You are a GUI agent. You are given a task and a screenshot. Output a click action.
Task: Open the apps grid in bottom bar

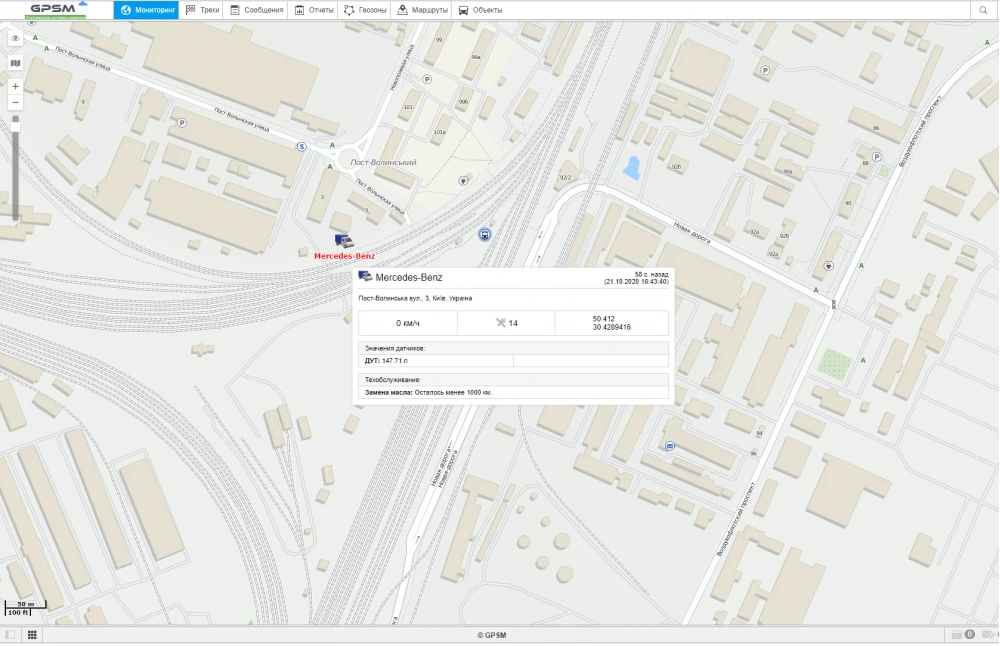(x=32, y=635)
